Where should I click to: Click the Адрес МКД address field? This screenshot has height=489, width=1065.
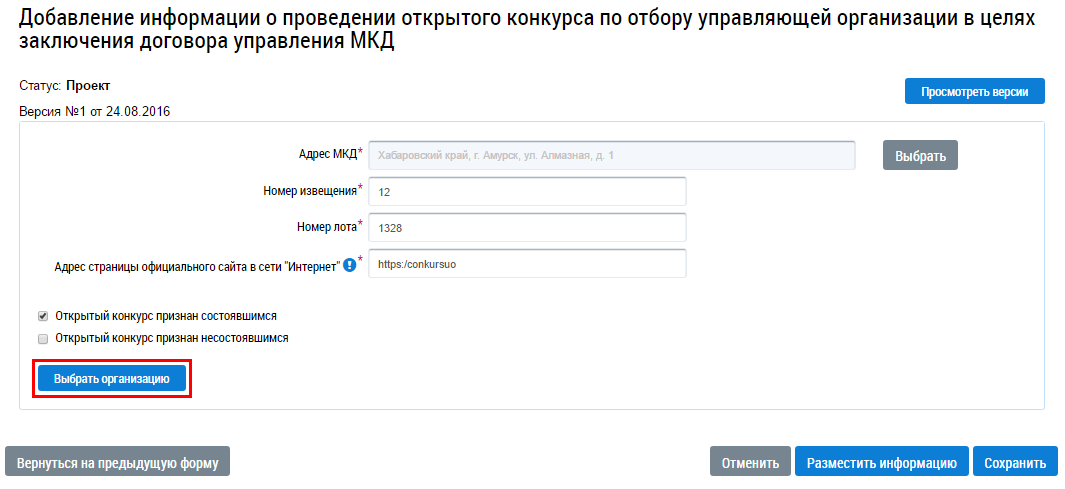(611, 156)
